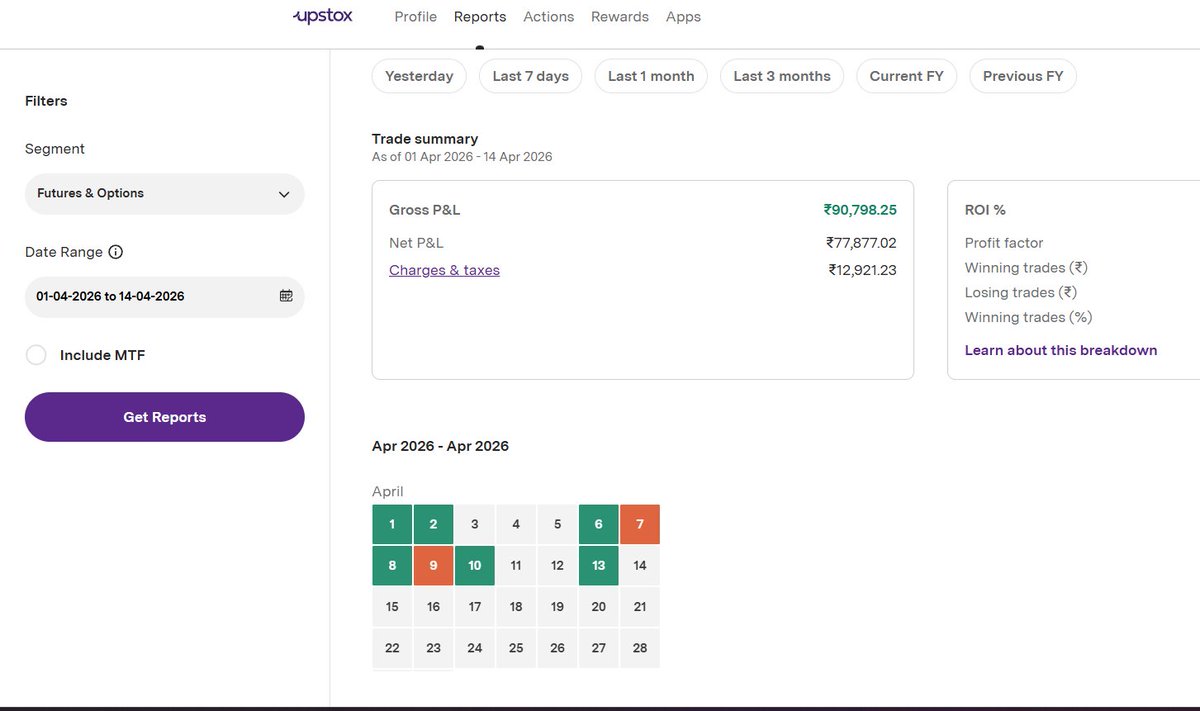
Task: Select April 15 calendar cell
Action: pos(392,607)
